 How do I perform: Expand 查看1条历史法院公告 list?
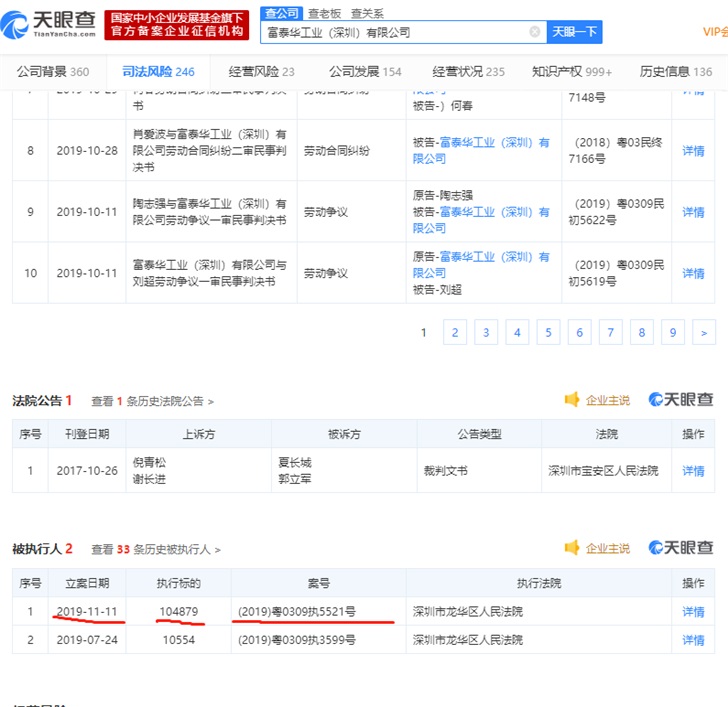[x=152, y=401]
